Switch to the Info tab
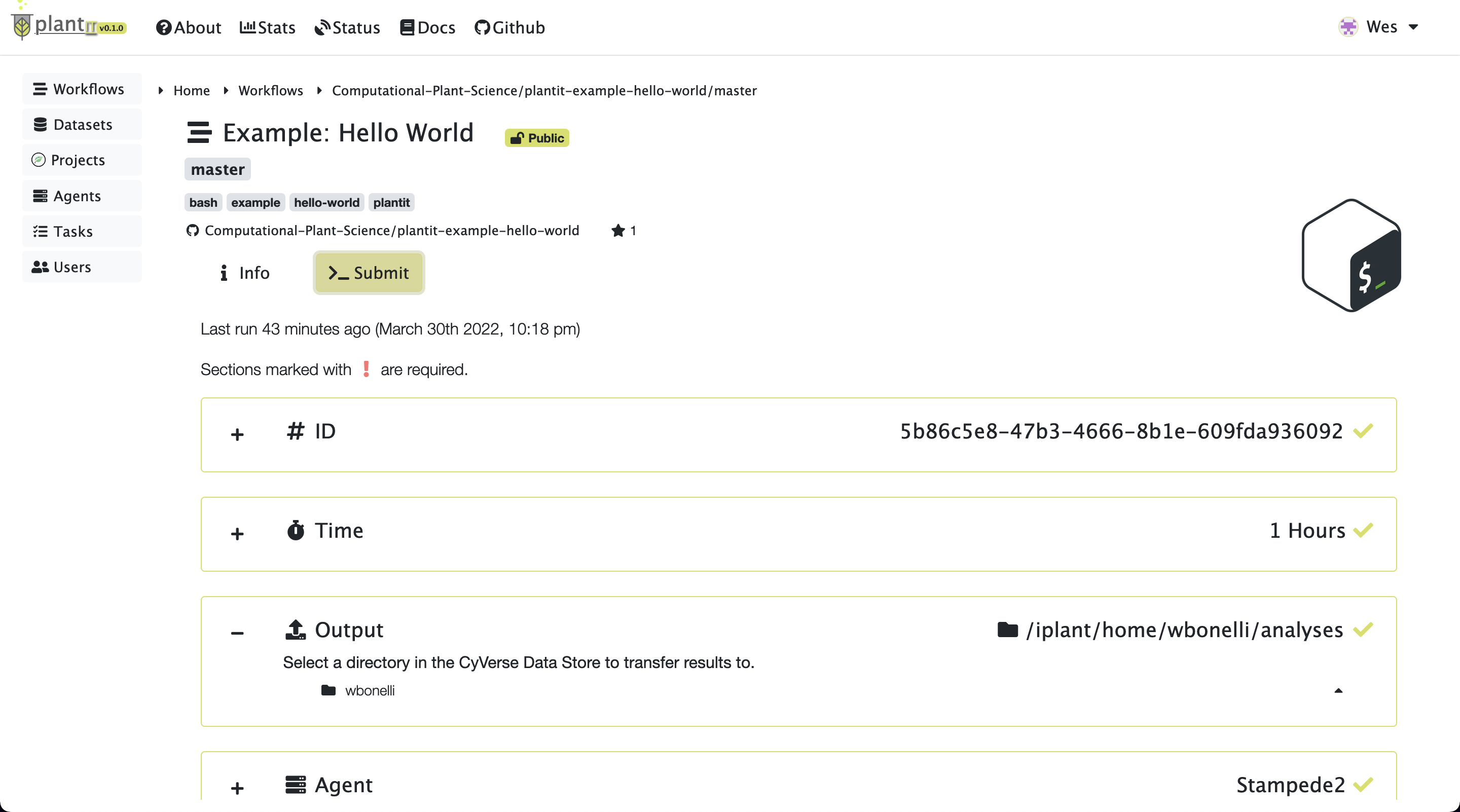 click(244, 273)
